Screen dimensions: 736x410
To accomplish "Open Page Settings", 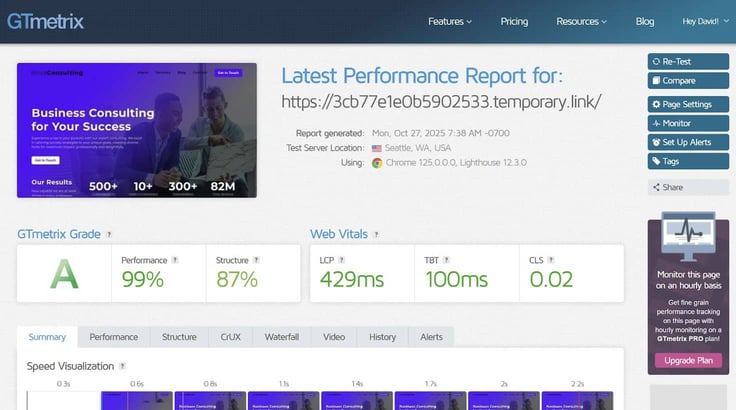I will click(688, 104).
